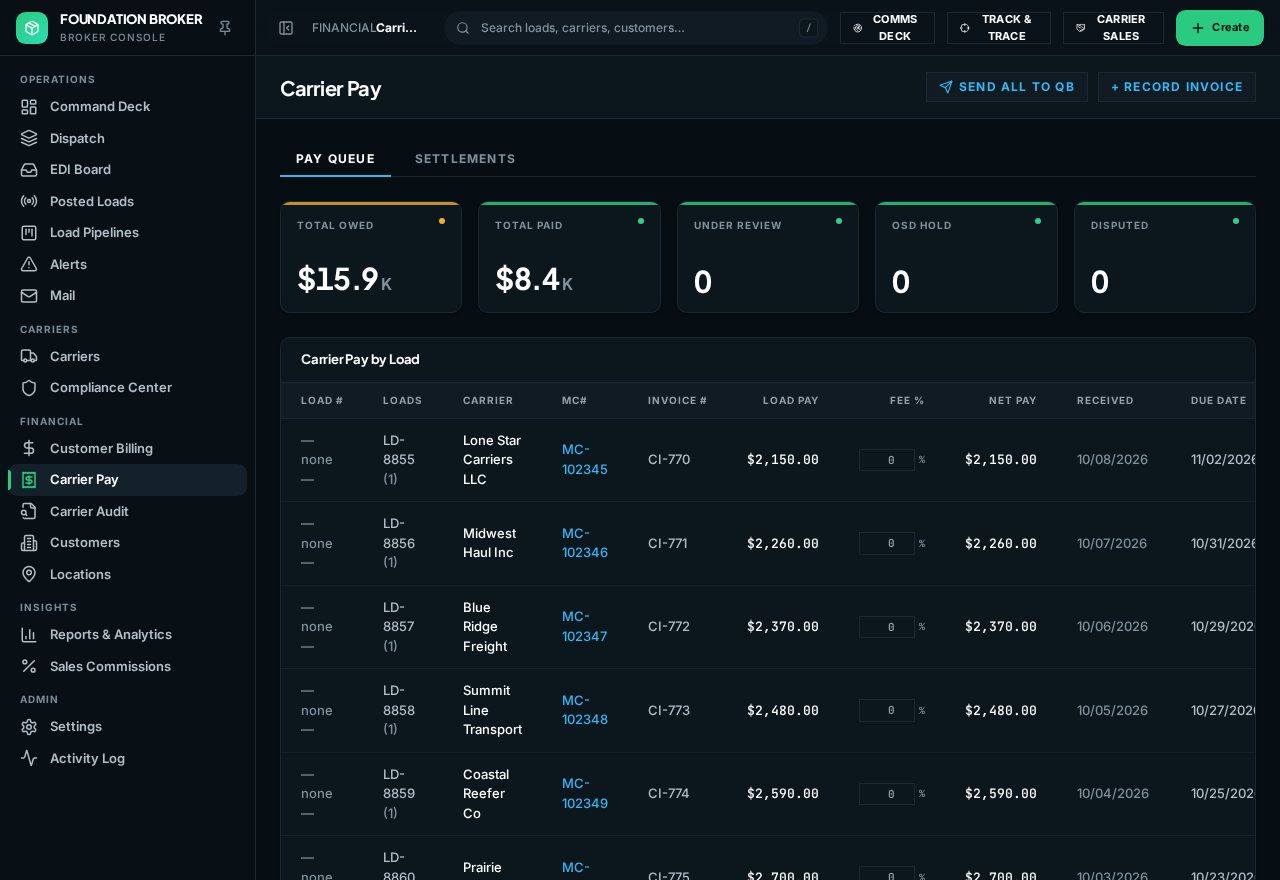
Task: Open the Carriers list
Action: point(127,356)
